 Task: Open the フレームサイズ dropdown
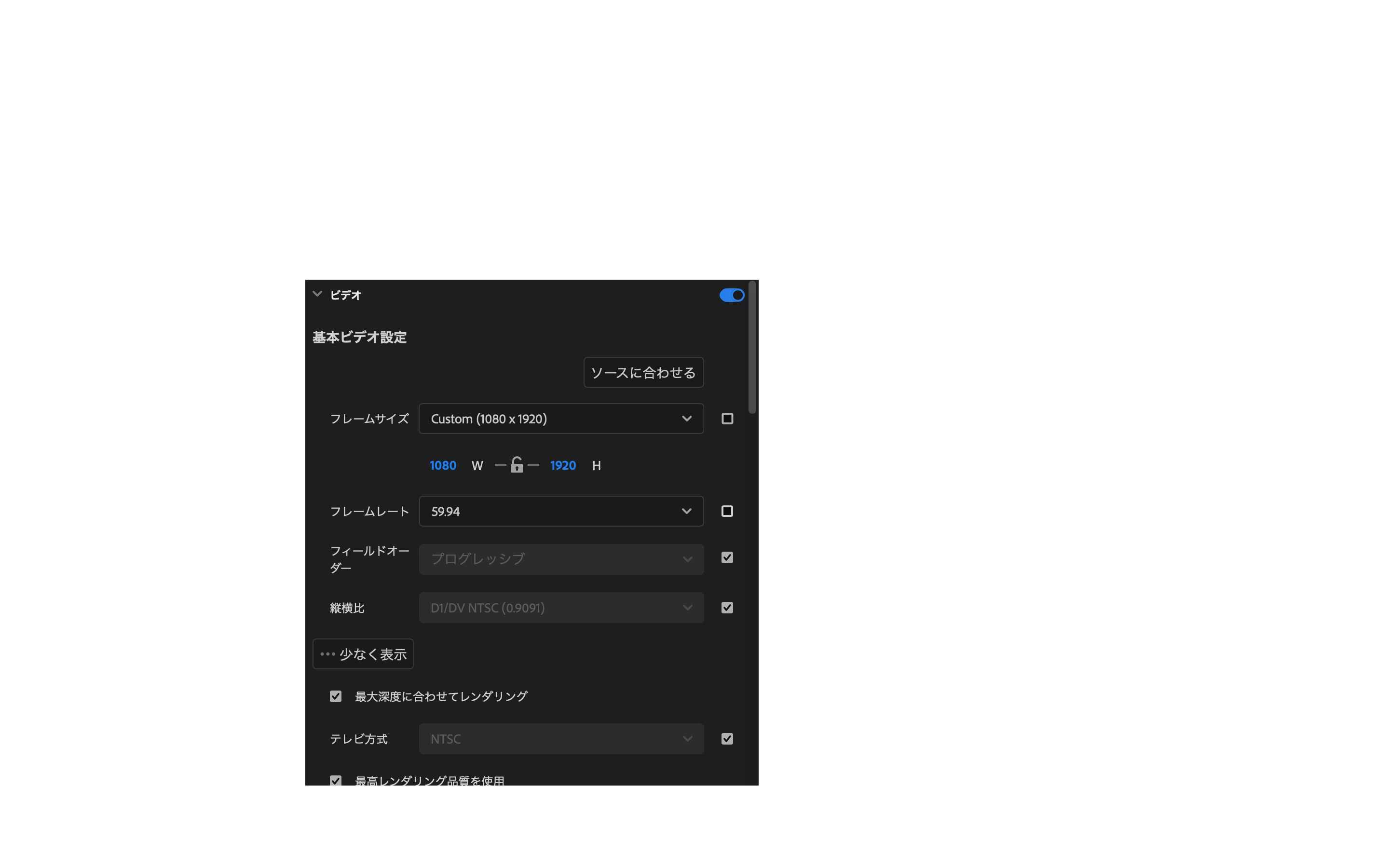(561, 419)
